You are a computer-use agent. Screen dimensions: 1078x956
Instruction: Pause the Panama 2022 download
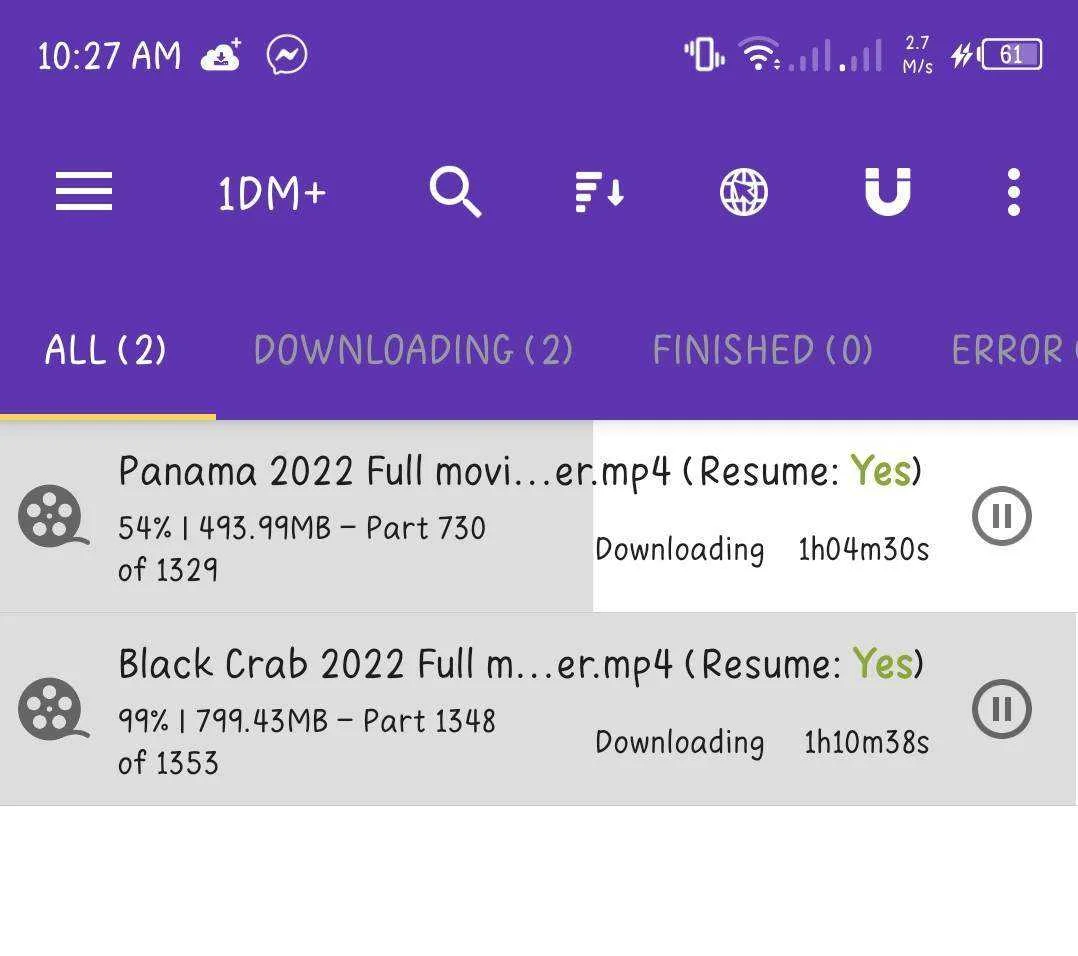tap(1002, 515)
